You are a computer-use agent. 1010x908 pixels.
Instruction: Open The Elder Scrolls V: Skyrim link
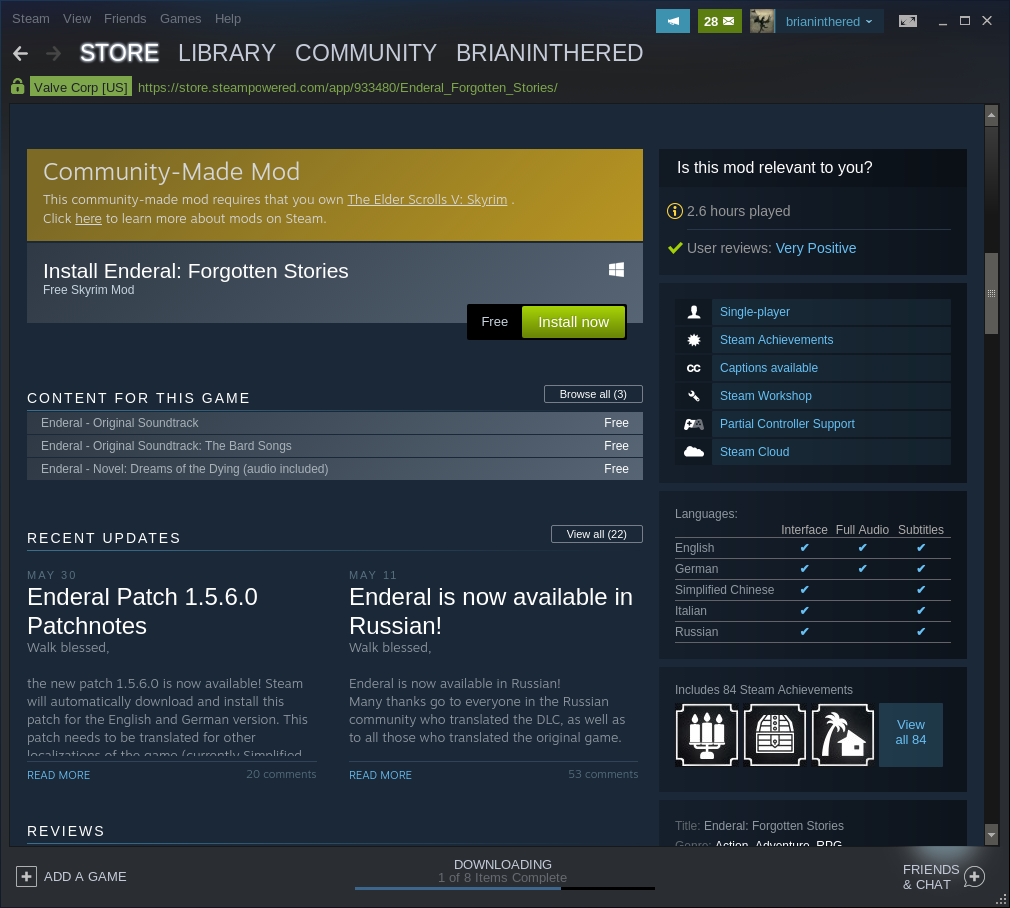[x=427, y=200]
